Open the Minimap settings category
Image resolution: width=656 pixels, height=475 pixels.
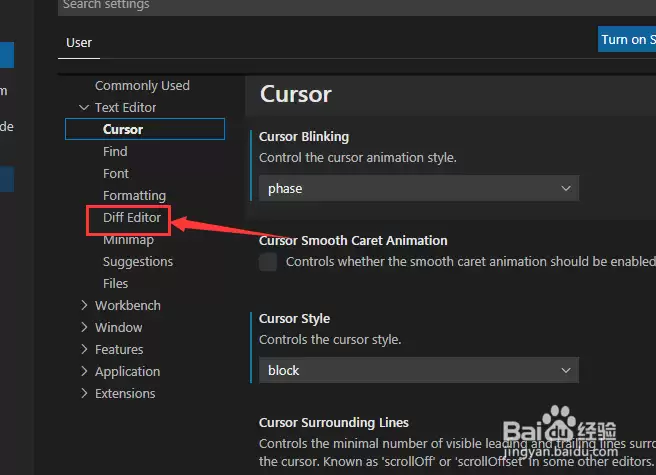coord(128,240)
